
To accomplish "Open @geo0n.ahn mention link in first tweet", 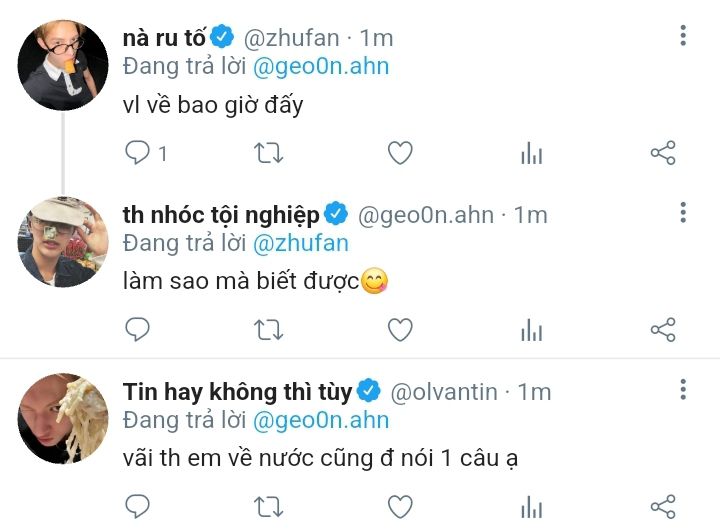I will click(322, 67).
